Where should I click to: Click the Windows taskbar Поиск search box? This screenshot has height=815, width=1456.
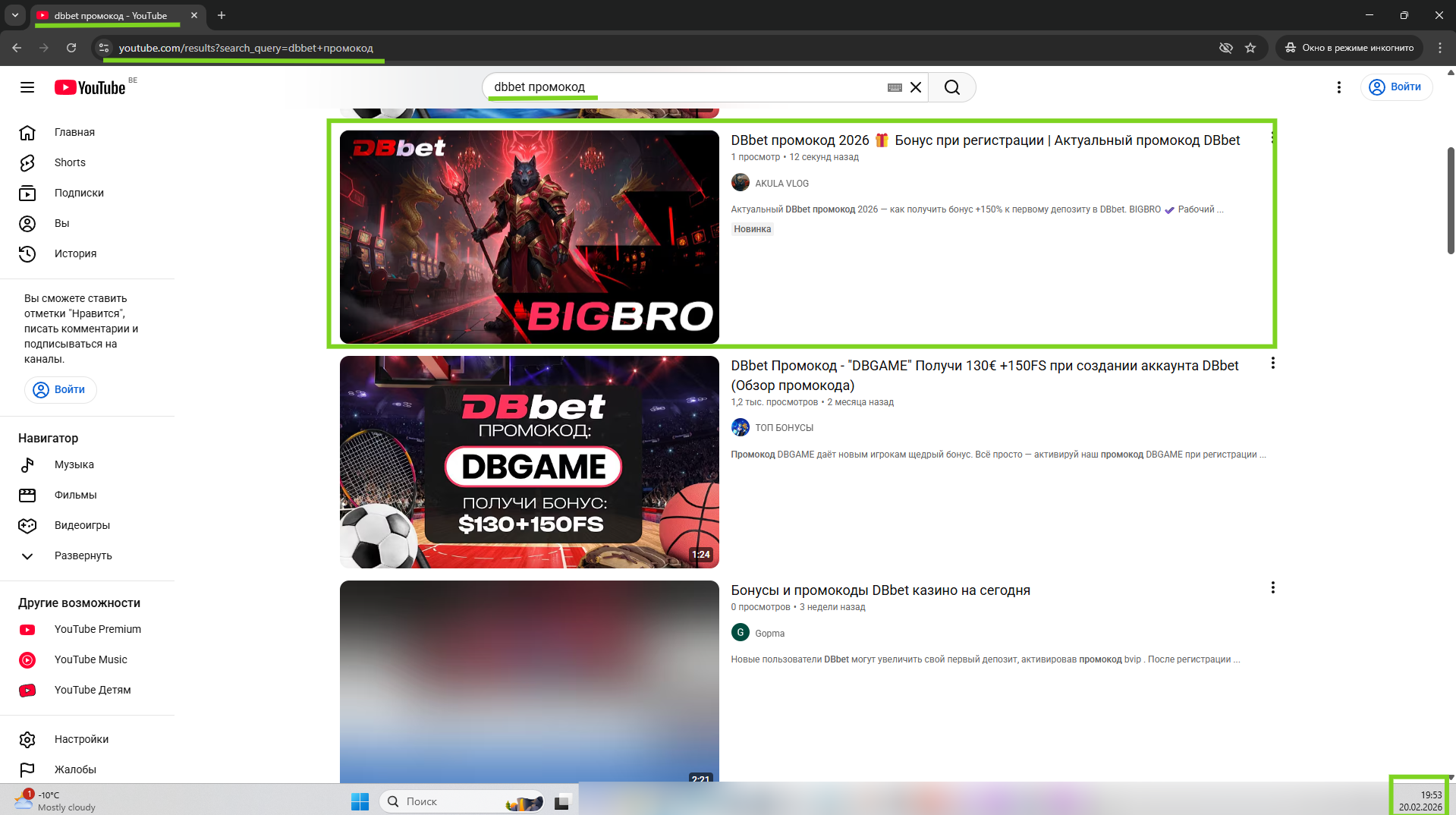coord(462,801)
